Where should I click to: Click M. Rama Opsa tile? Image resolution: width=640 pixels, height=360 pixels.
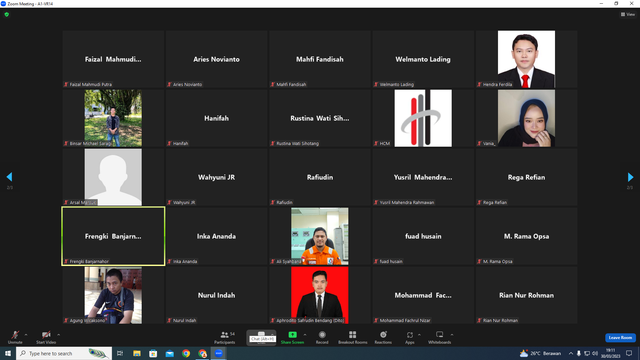point(526,236)
